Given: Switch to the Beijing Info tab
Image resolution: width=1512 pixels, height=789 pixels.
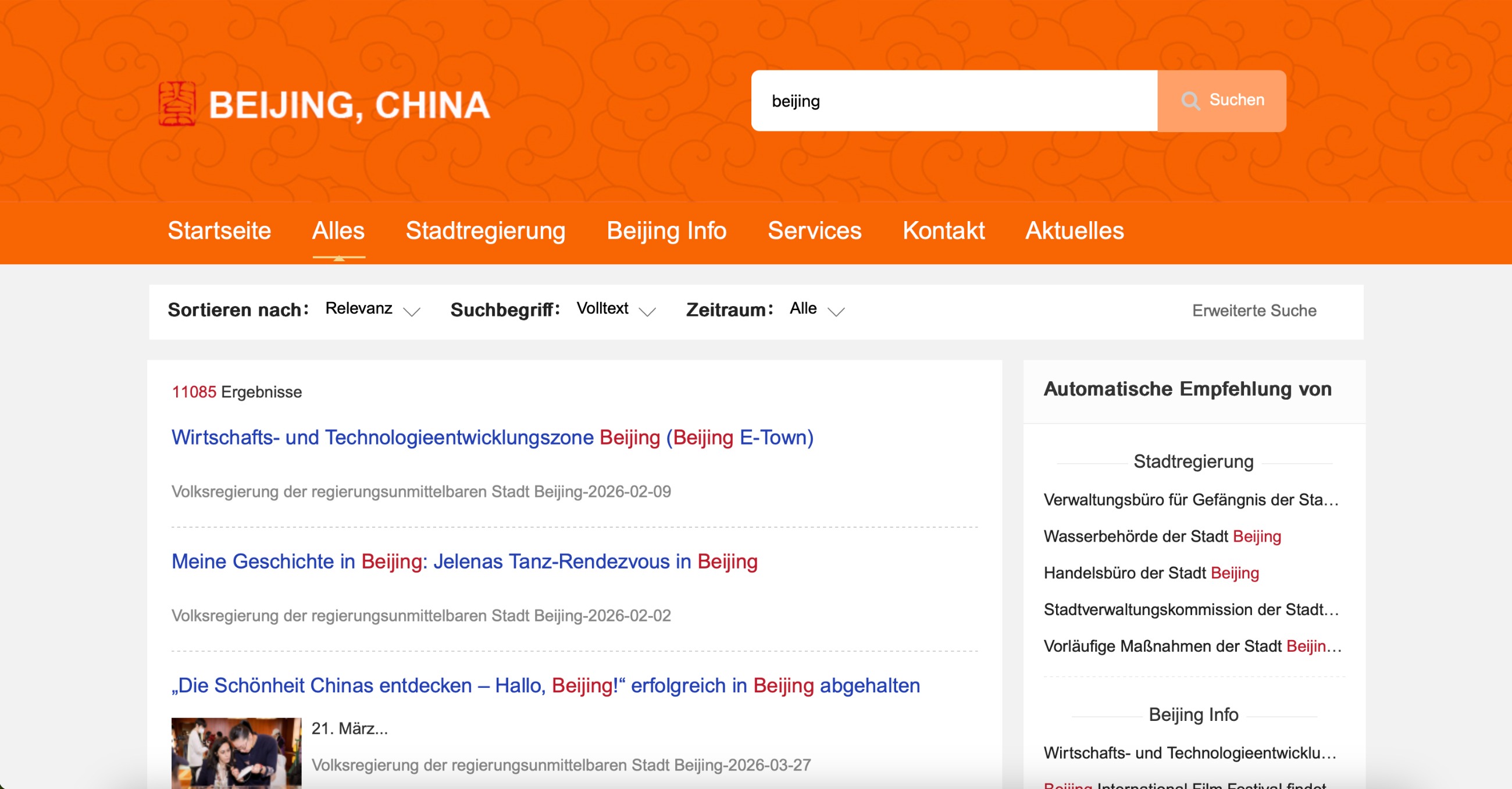Looking at the screenshot, I should pos(666,232).
